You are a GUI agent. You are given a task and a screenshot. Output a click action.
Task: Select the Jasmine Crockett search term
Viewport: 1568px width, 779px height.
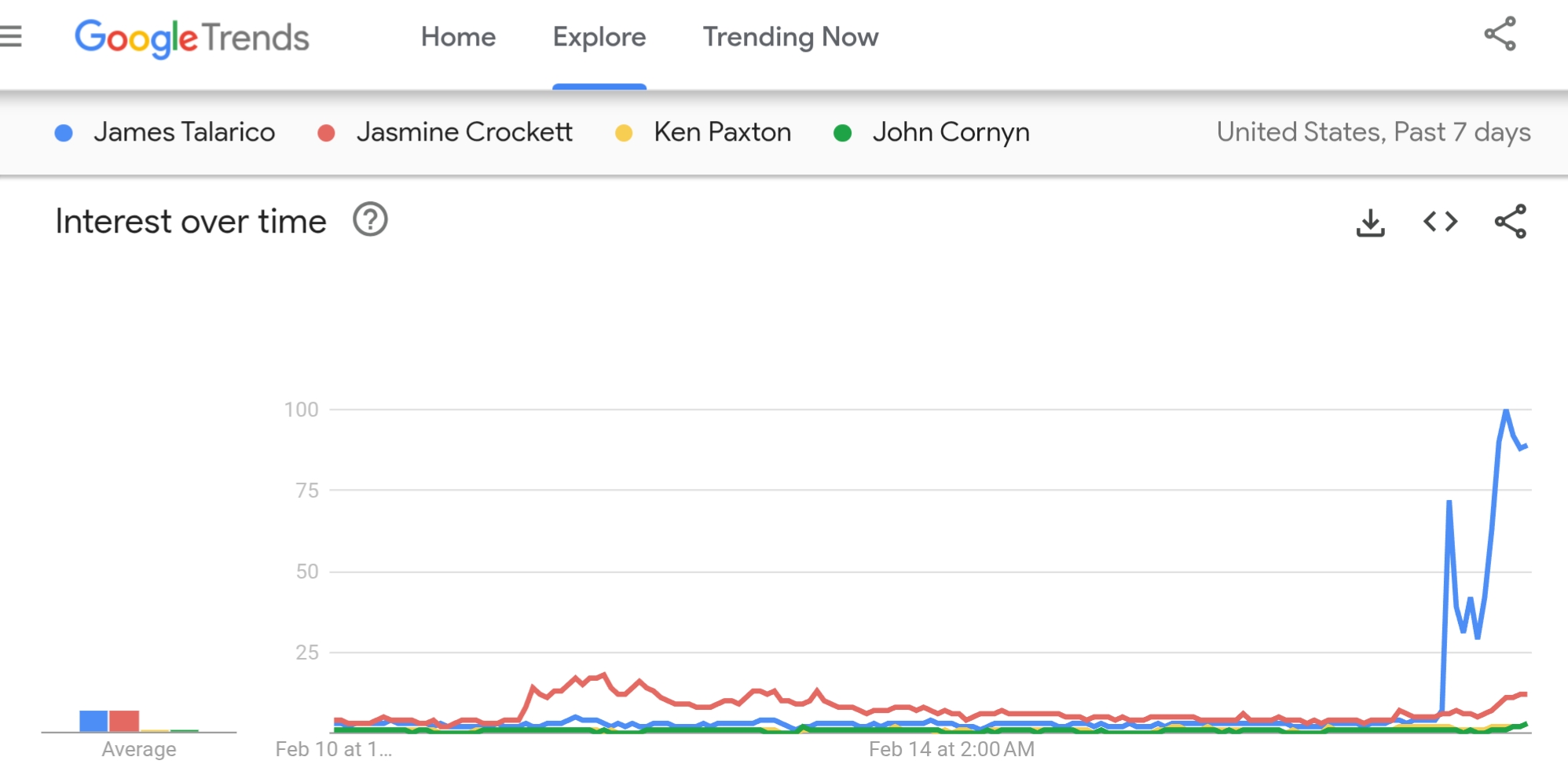(463, 132)
